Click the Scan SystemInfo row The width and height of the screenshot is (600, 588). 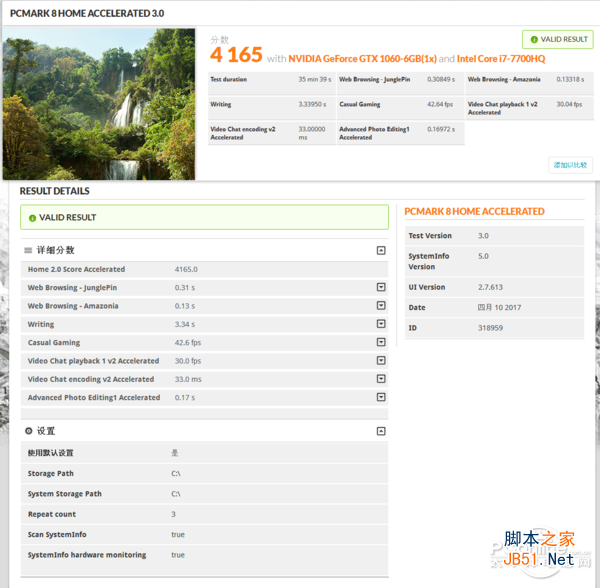pyautogui.click(x=204, y=534)
